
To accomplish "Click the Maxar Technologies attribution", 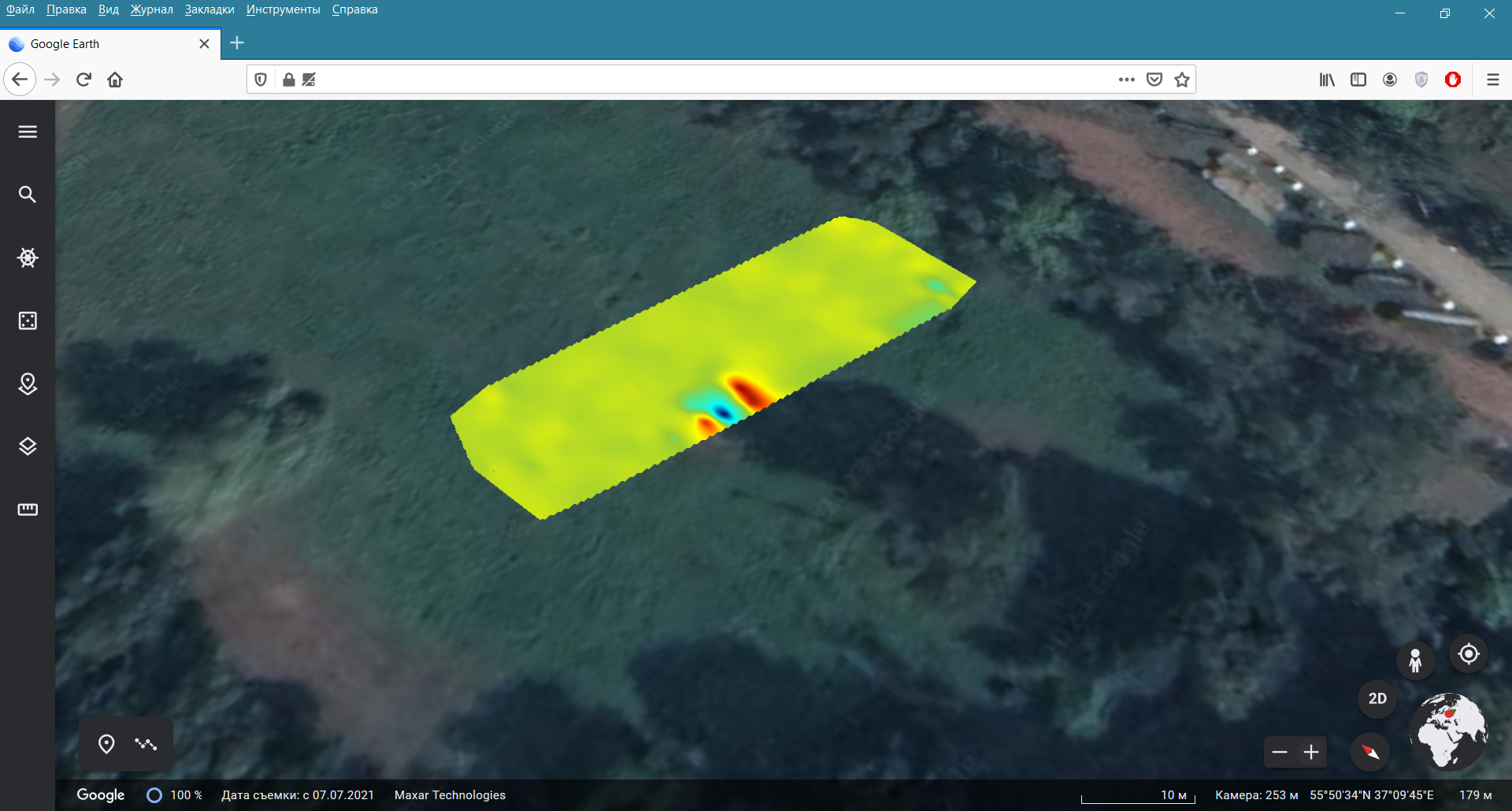I will click(x=450, y=795).
